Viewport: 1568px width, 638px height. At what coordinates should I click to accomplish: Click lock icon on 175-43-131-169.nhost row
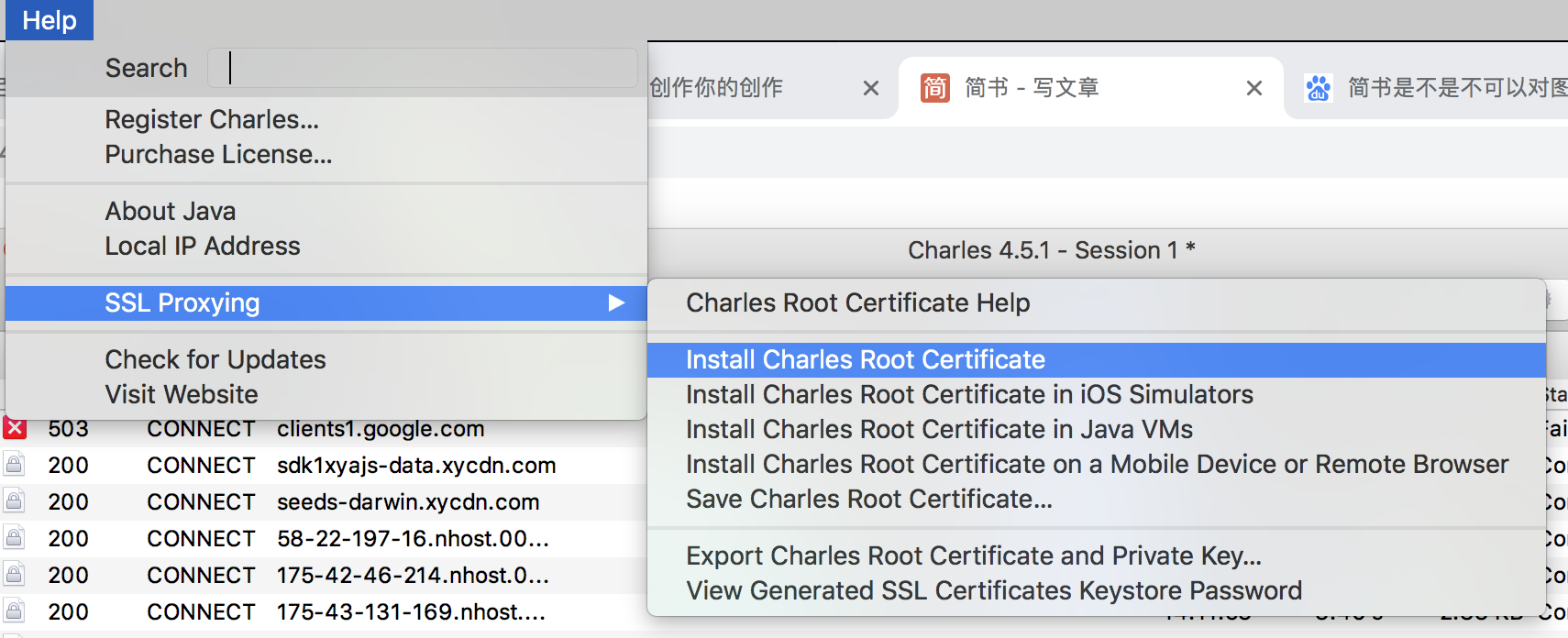(14, 610)
